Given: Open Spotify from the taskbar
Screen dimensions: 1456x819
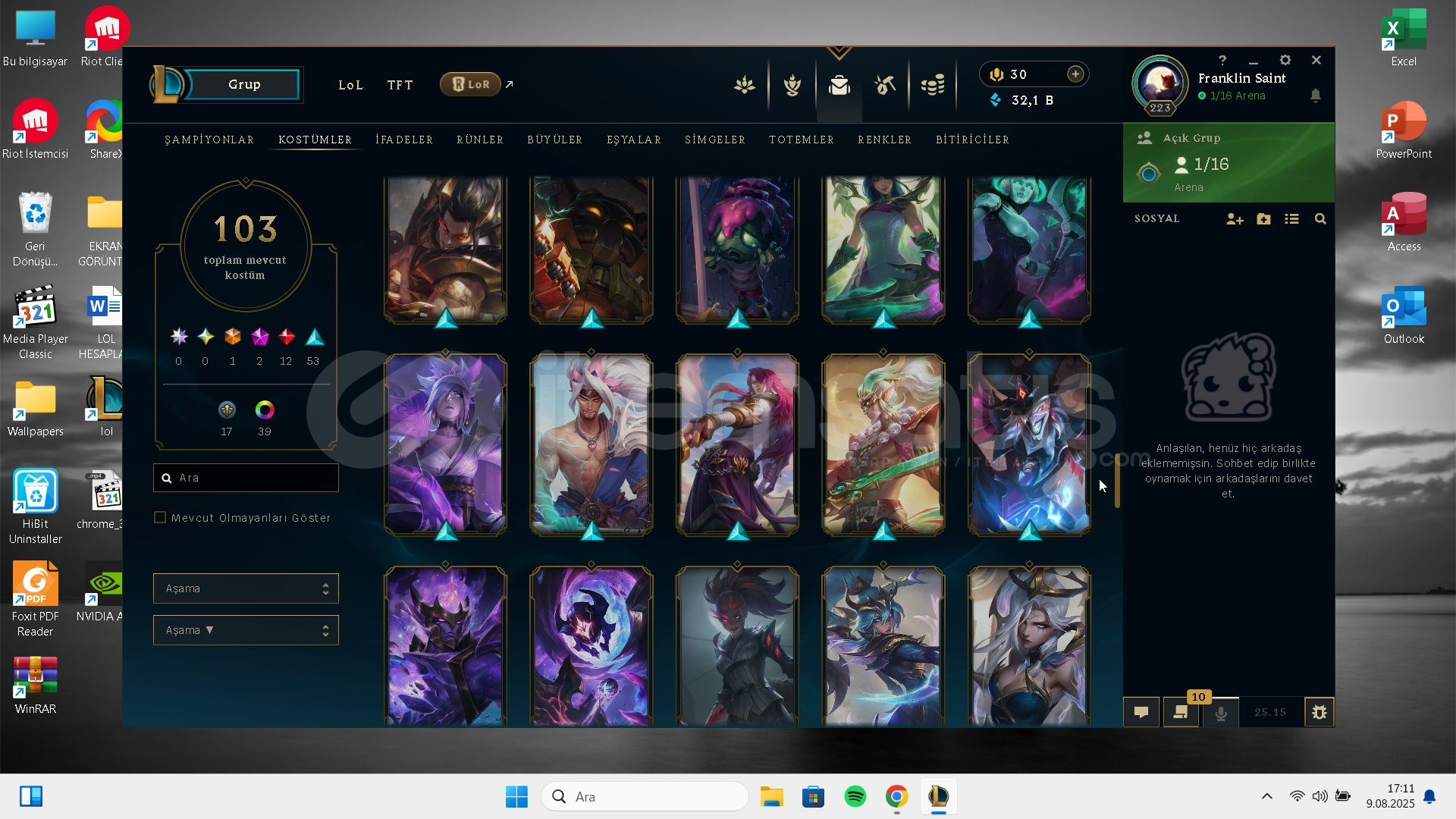Looking at the screenshot, I should [855, 796].
